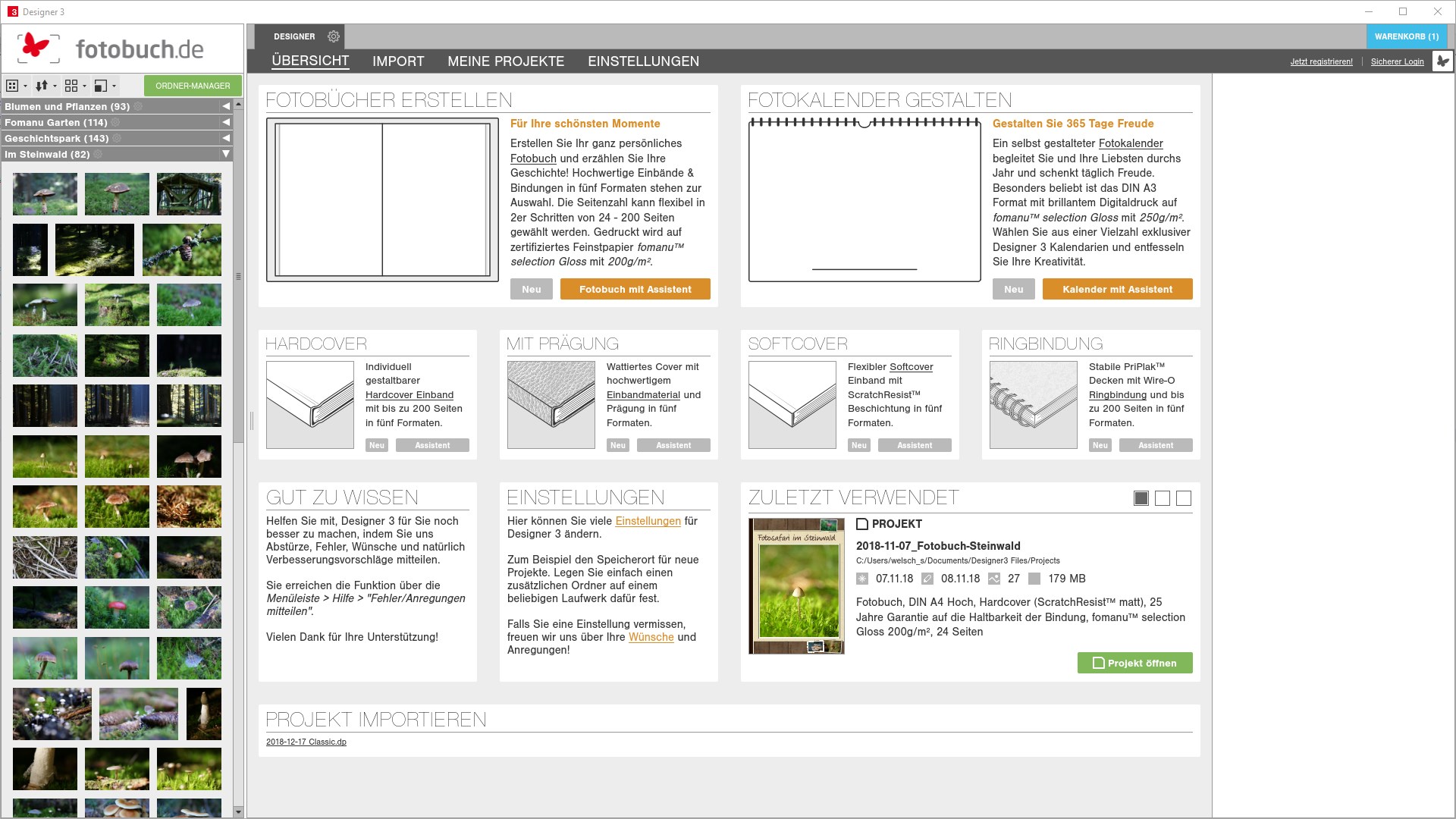Click the Projekt öffnen button
Screen dimensions: 1456x819
[1134, 663]
